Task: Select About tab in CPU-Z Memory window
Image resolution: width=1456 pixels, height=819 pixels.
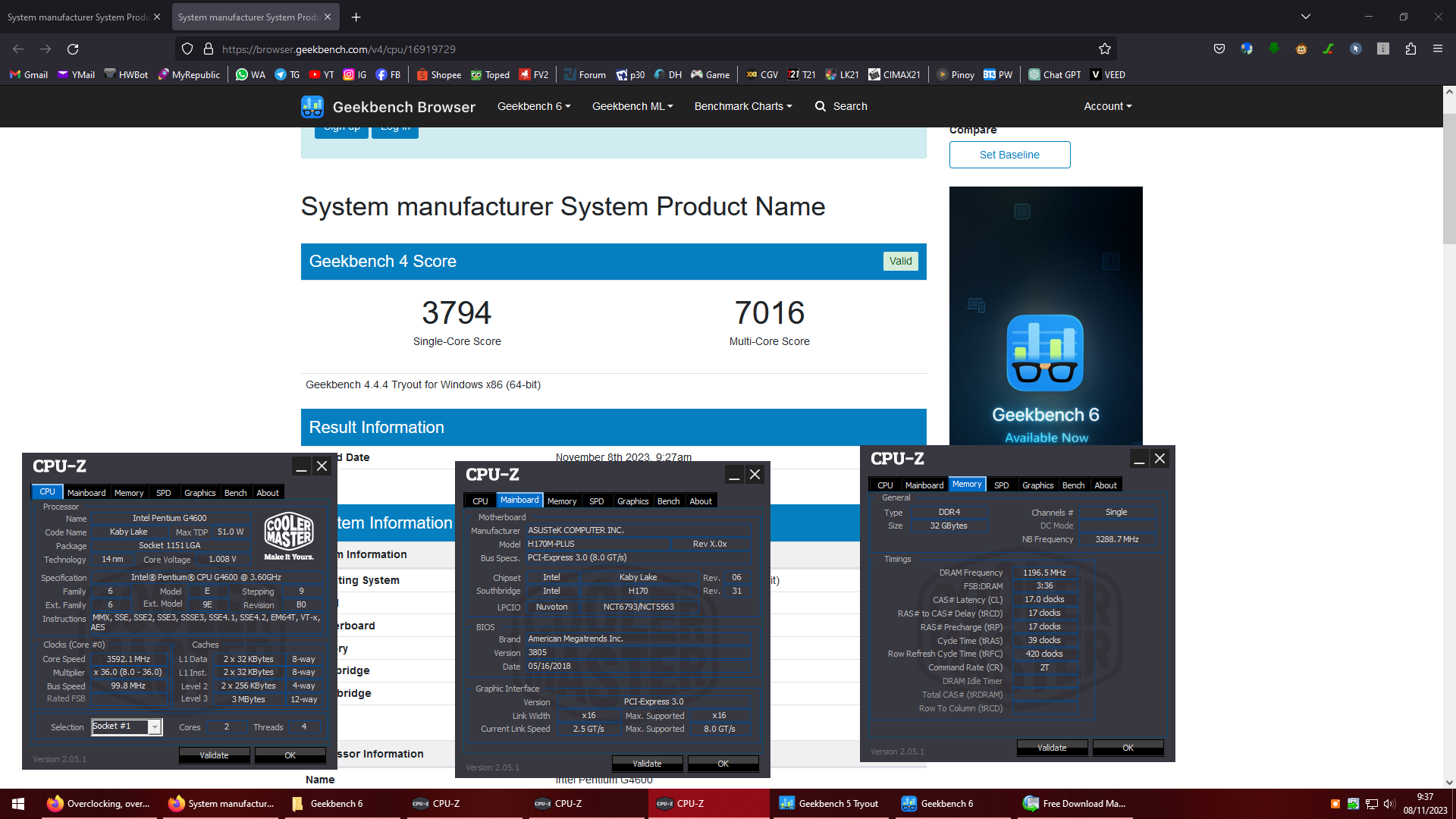Action: (1106, 485)
